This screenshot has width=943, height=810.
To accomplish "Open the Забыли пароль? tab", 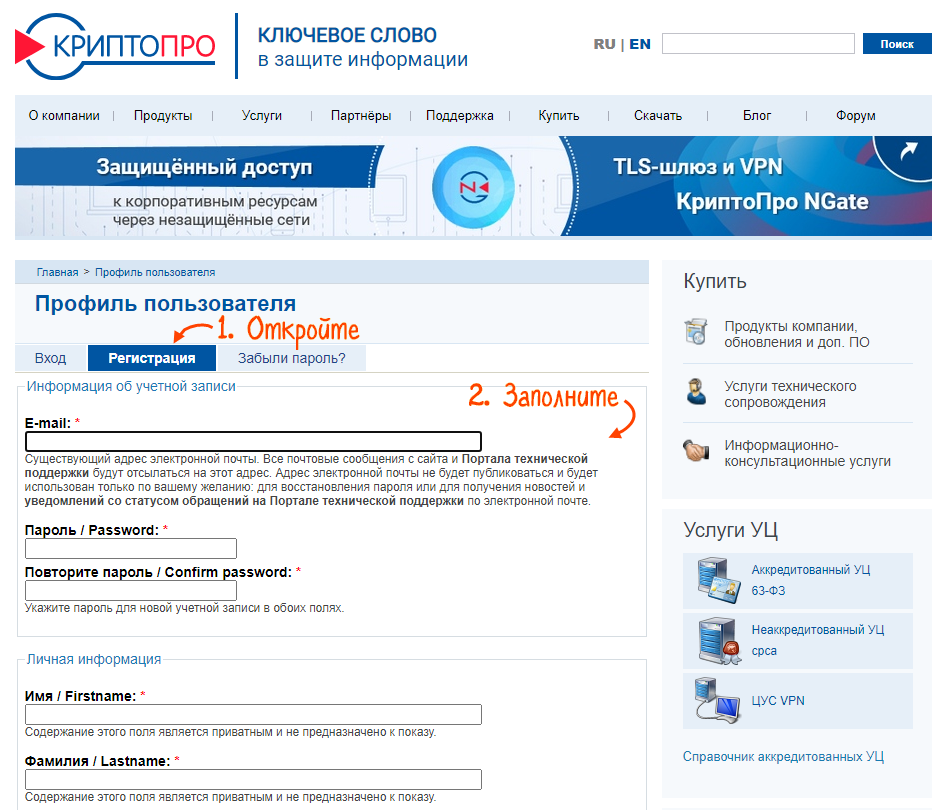I will 292,358.
